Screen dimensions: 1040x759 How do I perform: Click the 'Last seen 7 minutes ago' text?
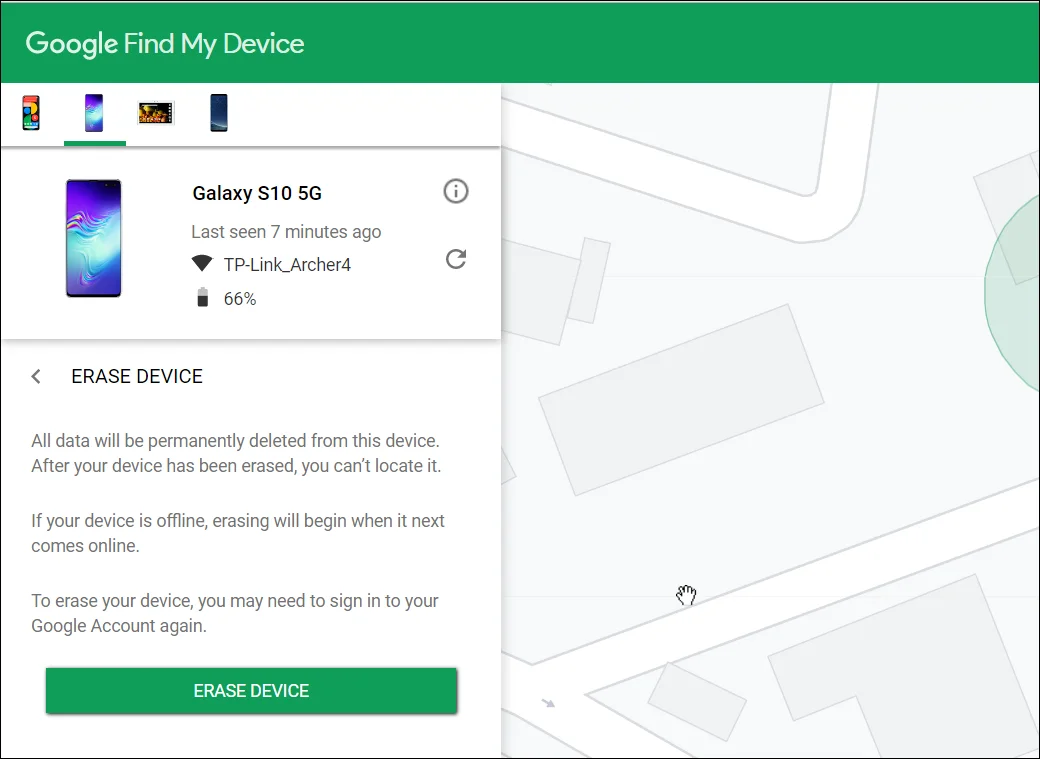(x=286, y=232)
